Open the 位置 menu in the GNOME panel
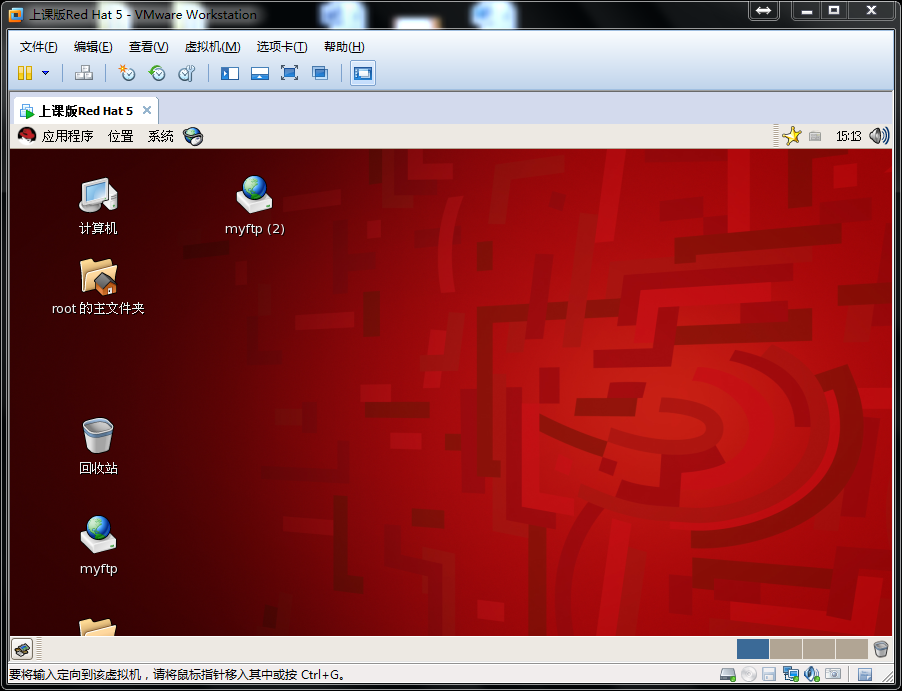Image resolution: width=902 pixels, height=691 pixels. click(x=121, y=136)
